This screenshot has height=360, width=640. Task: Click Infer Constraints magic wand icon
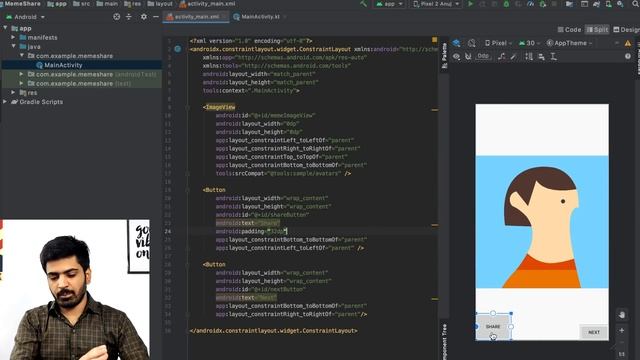click(x=514, y=56)
